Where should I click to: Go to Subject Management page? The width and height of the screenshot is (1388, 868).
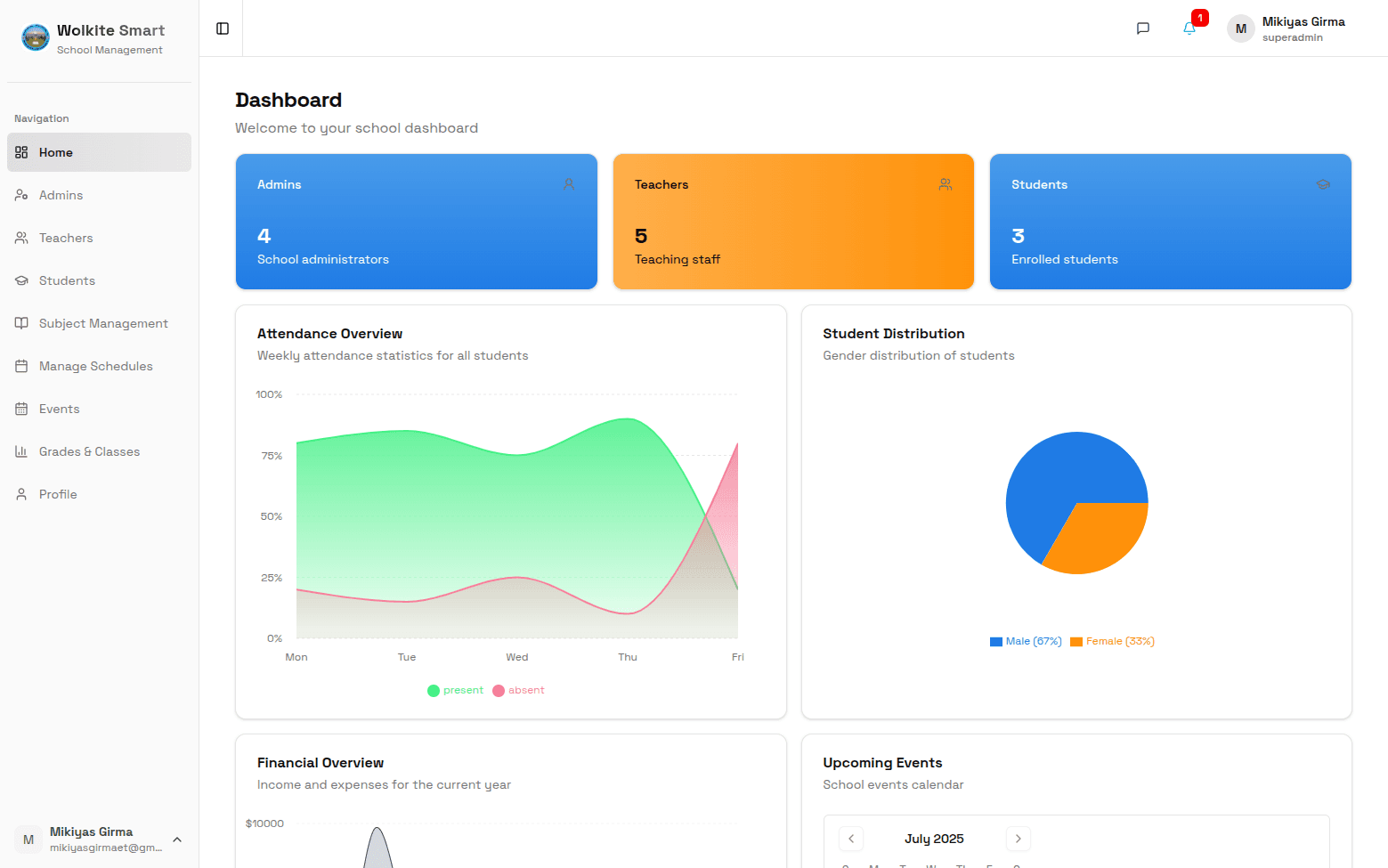[103, 323]
